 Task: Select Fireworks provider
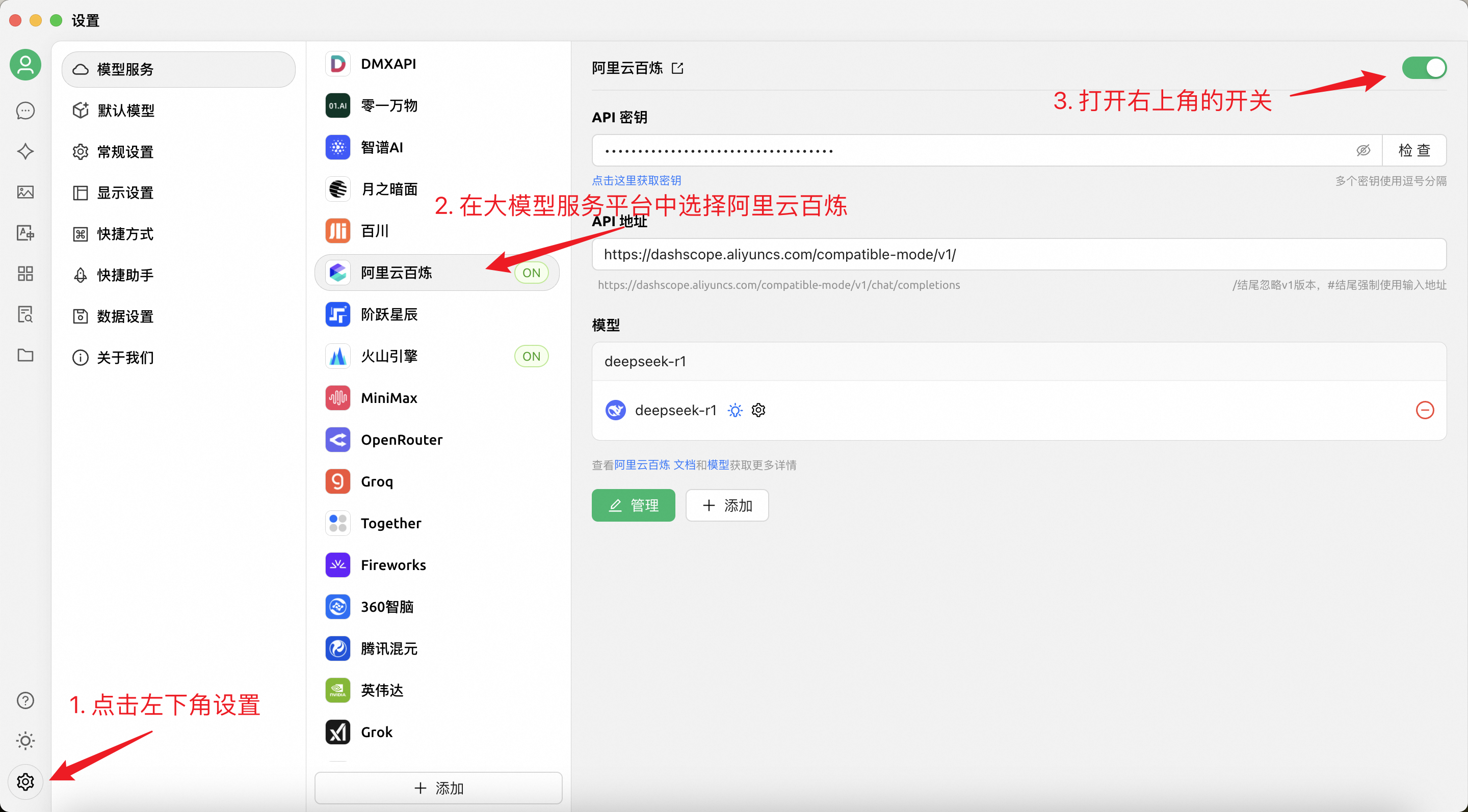[437, 565]
